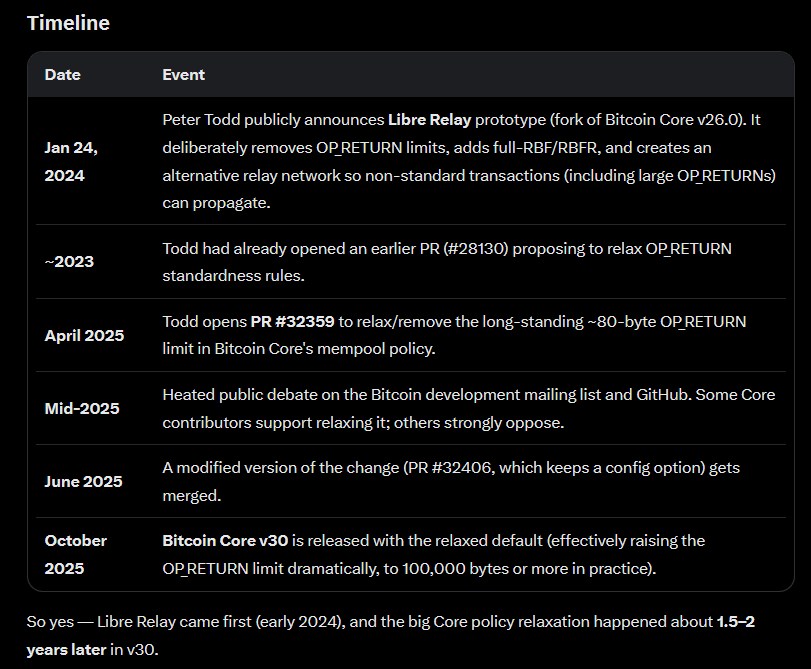Click the 'Timeline' heading
This screenshot has width=811, height=669.
click(68, 23)
